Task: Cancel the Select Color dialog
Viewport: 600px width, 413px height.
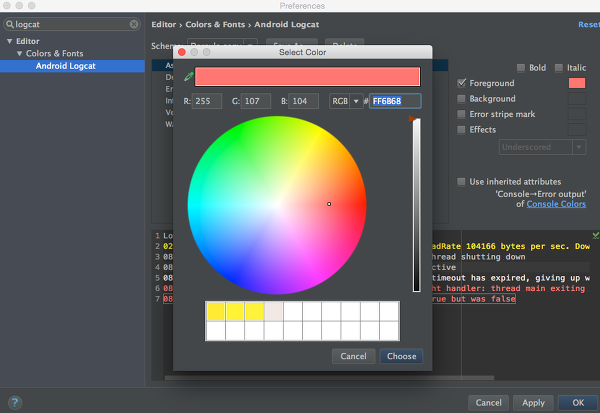Action: pos(353,356)
